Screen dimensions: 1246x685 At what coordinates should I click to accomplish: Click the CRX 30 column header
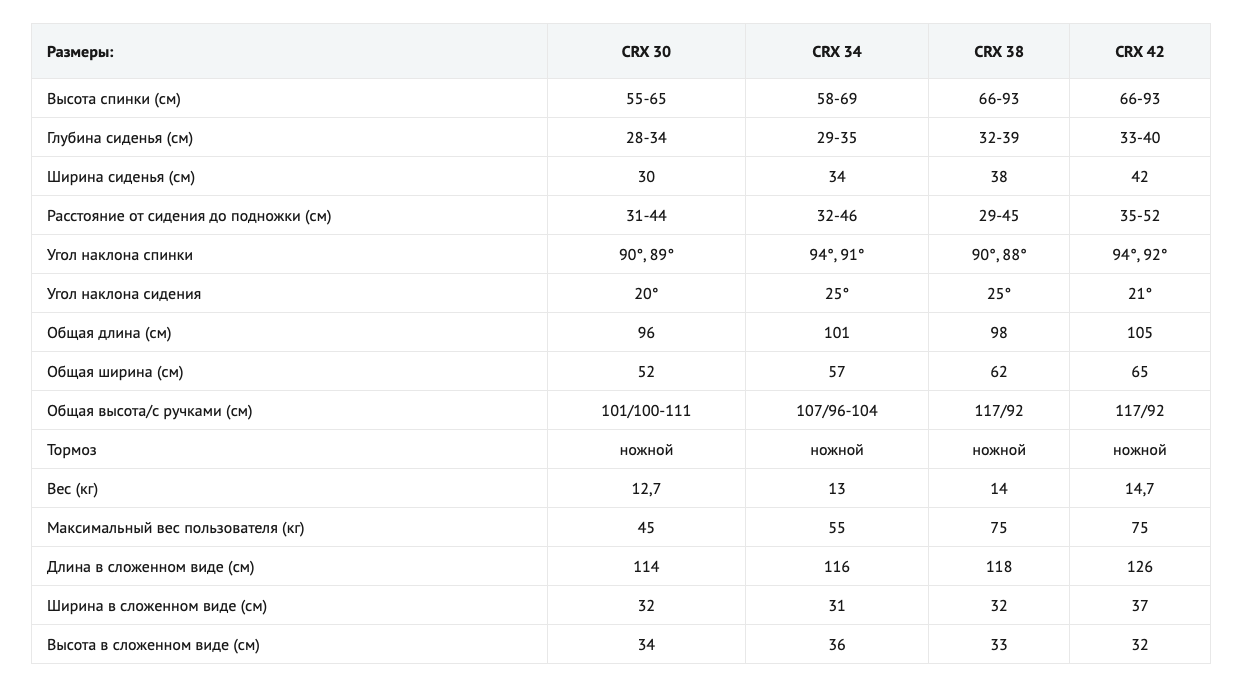pos(646,52)
